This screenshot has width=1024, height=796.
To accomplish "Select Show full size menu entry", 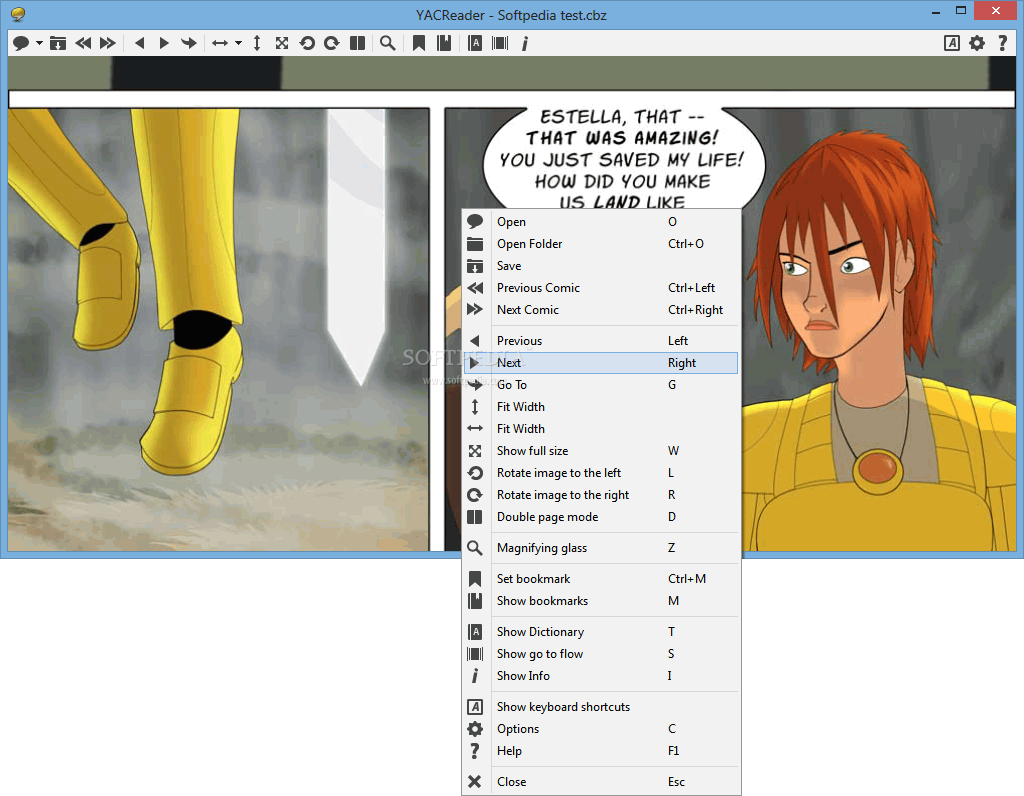I will click(x=601, y=451).
